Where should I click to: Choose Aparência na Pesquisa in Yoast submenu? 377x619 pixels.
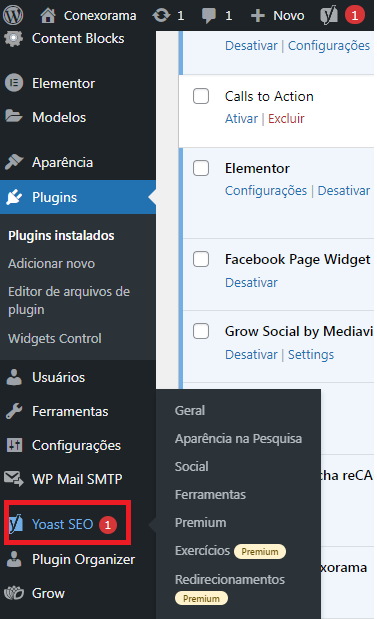click(238, 438)
